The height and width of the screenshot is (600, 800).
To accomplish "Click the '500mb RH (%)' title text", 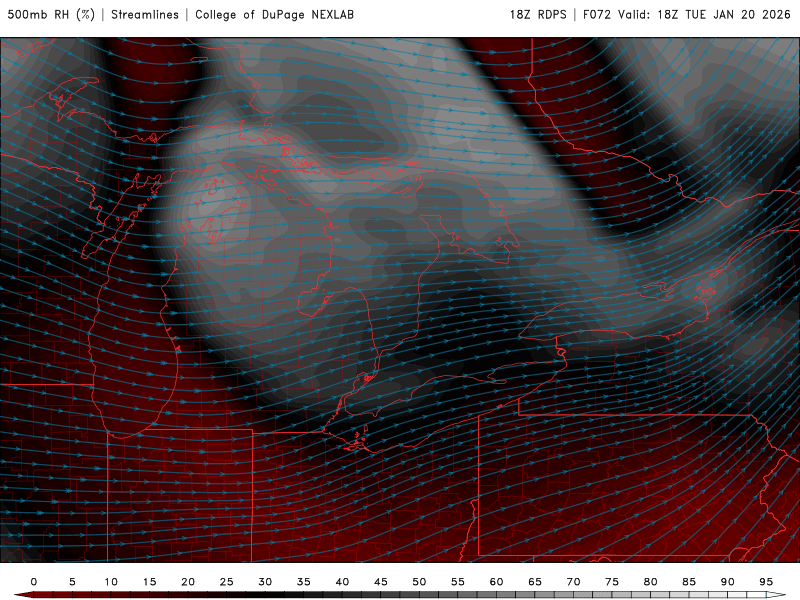I will 51,15.
